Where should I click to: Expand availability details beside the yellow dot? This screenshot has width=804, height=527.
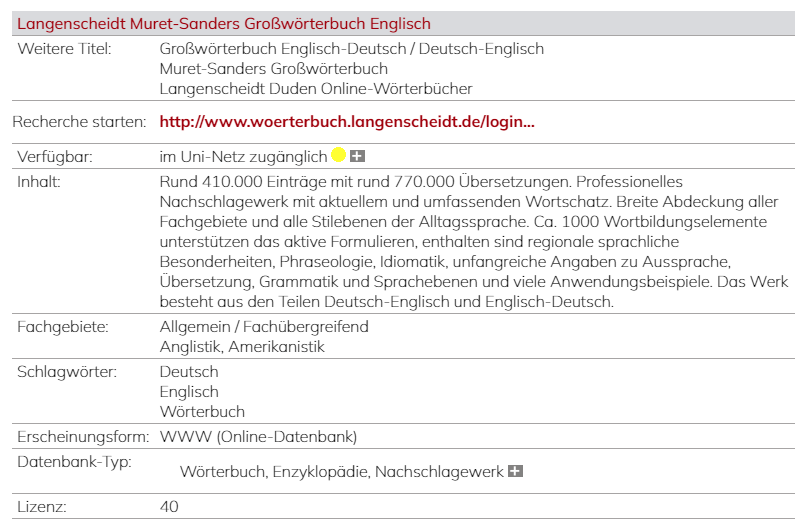point(357,156)
